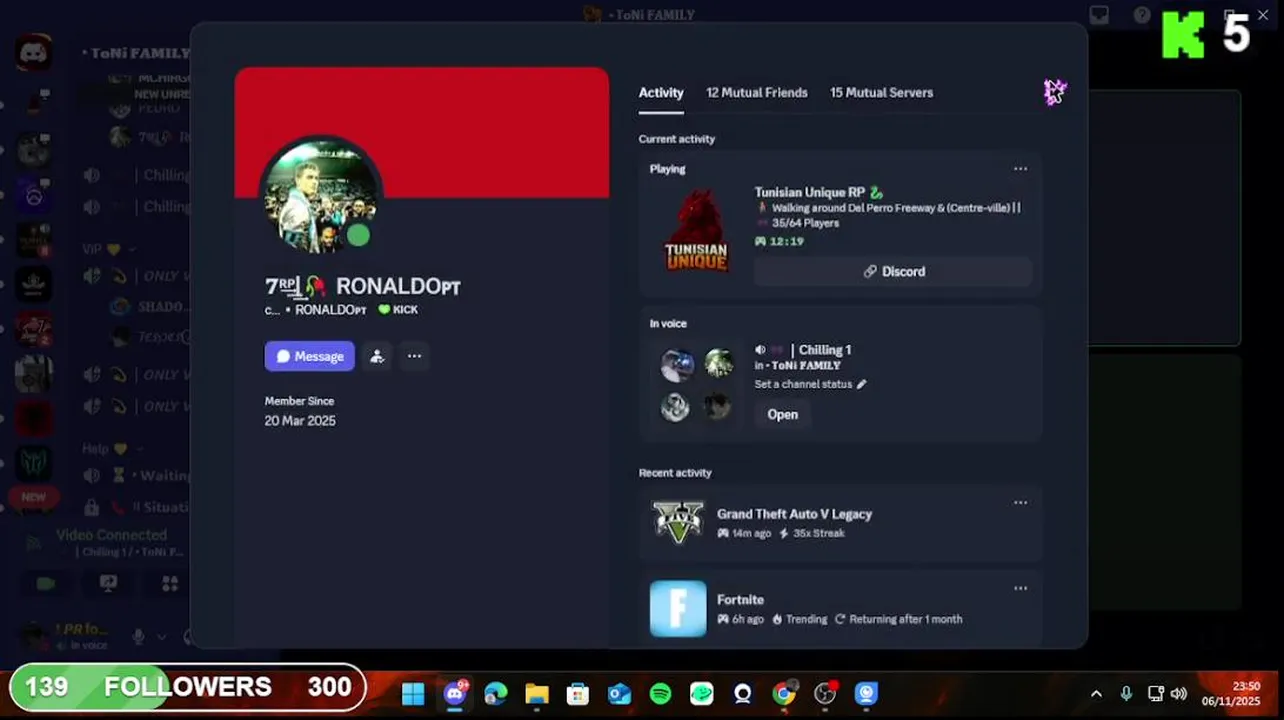1284x720 pixels.
Task: Open the more menu beside the friend icon
Action: (x=414, y=356)
